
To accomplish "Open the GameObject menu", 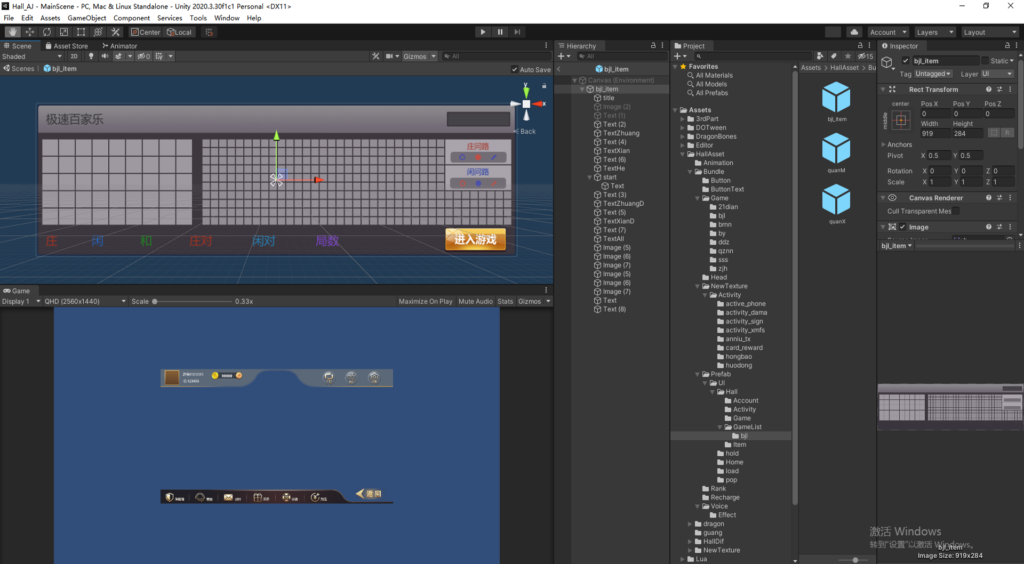I will click(x=87, y=18).
